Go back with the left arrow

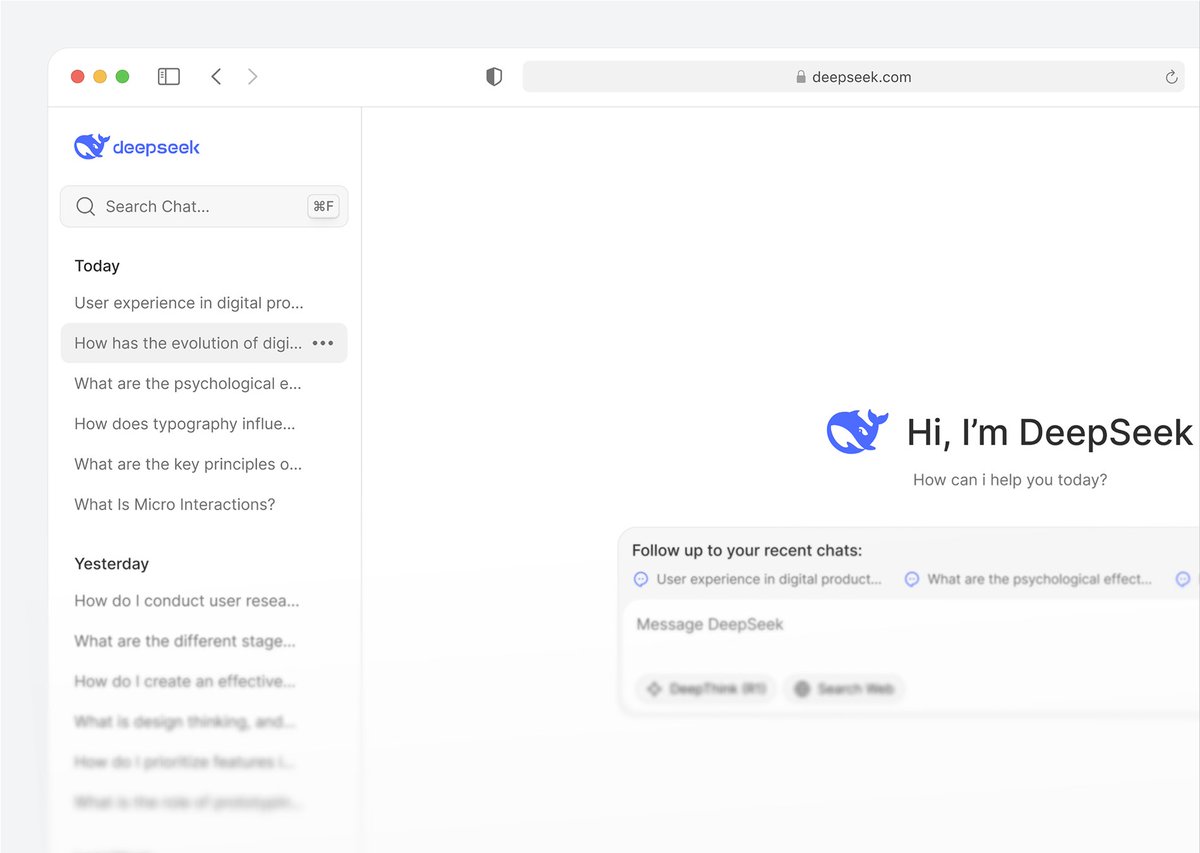click(x=216, y=76)
